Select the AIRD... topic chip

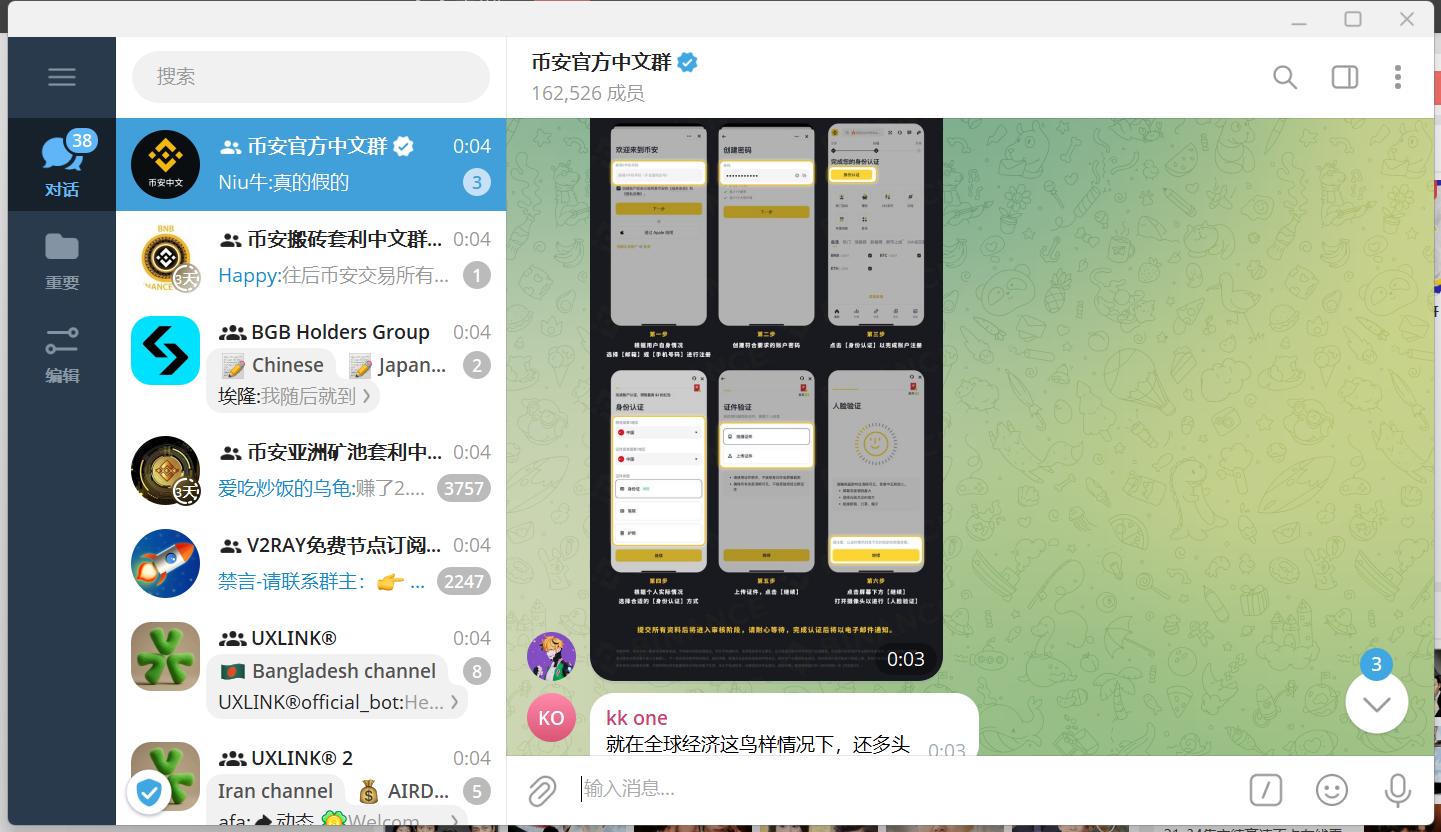point(402,791)
